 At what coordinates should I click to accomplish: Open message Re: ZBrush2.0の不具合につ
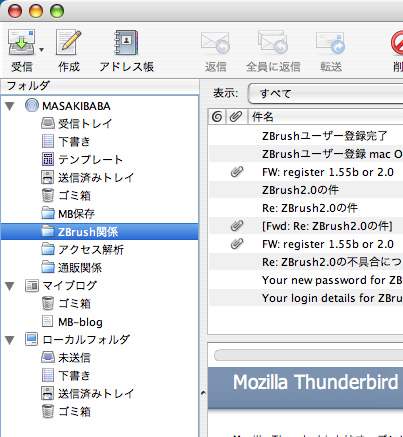pos(332,262)
